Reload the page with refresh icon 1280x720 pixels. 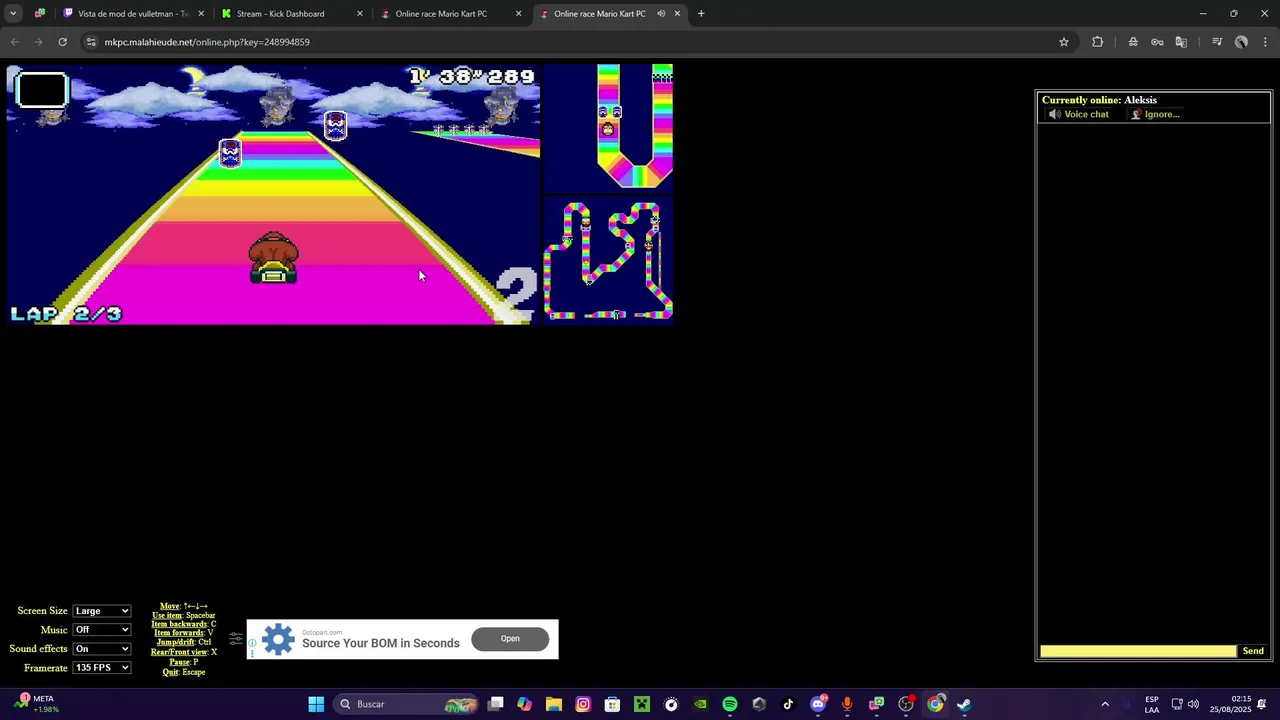[x=62, y=42]
